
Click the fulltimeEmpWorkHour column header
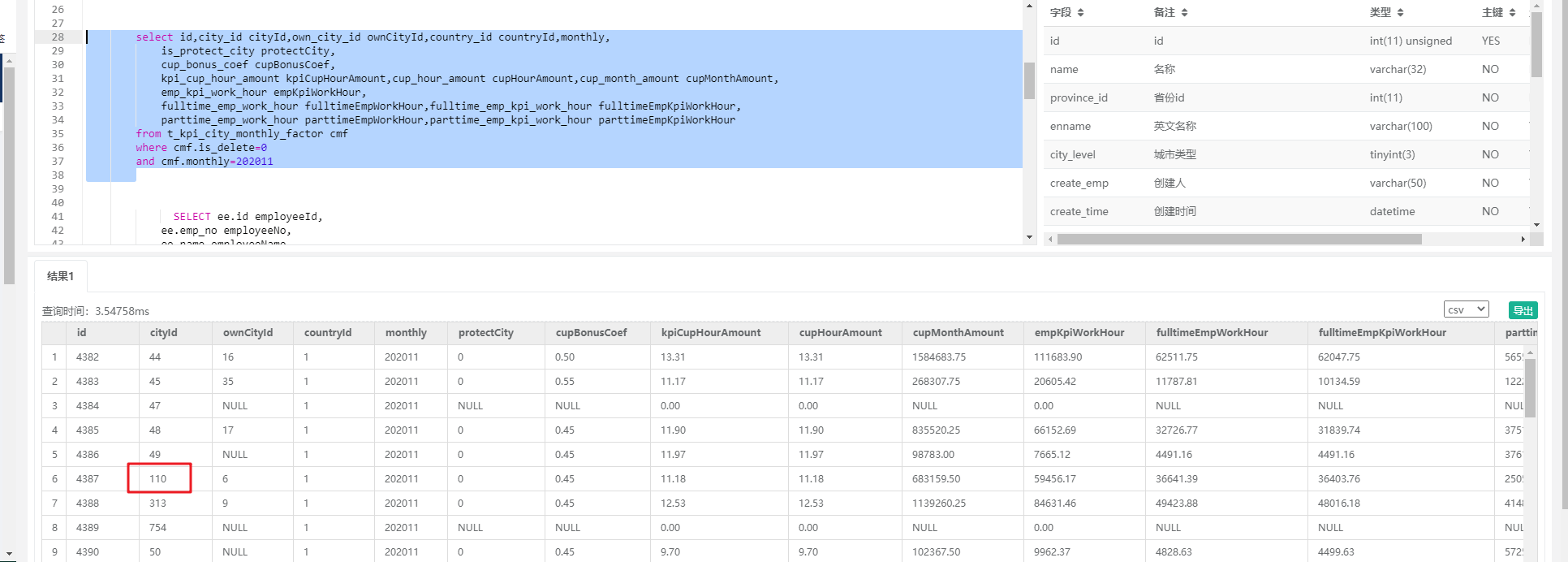click(x=1227, y=333)
